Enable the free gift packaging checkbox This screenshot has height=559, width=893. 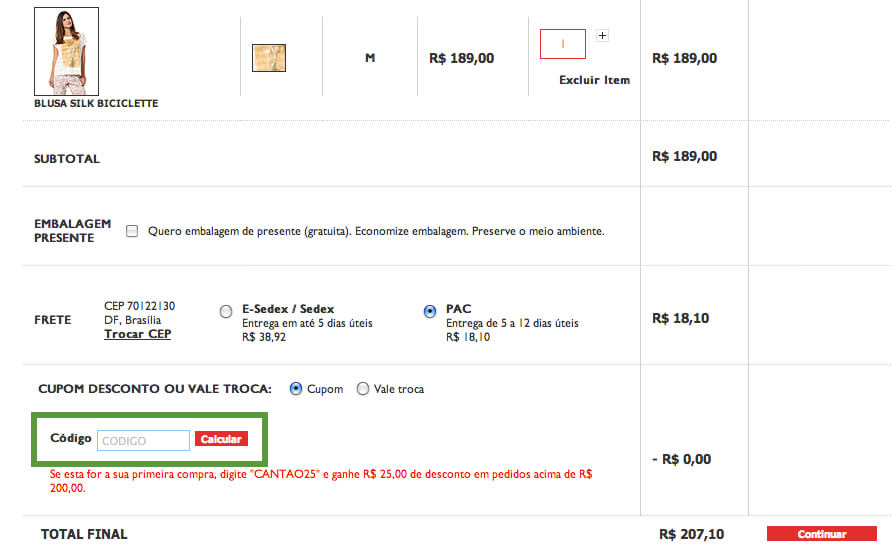[132, 231]
